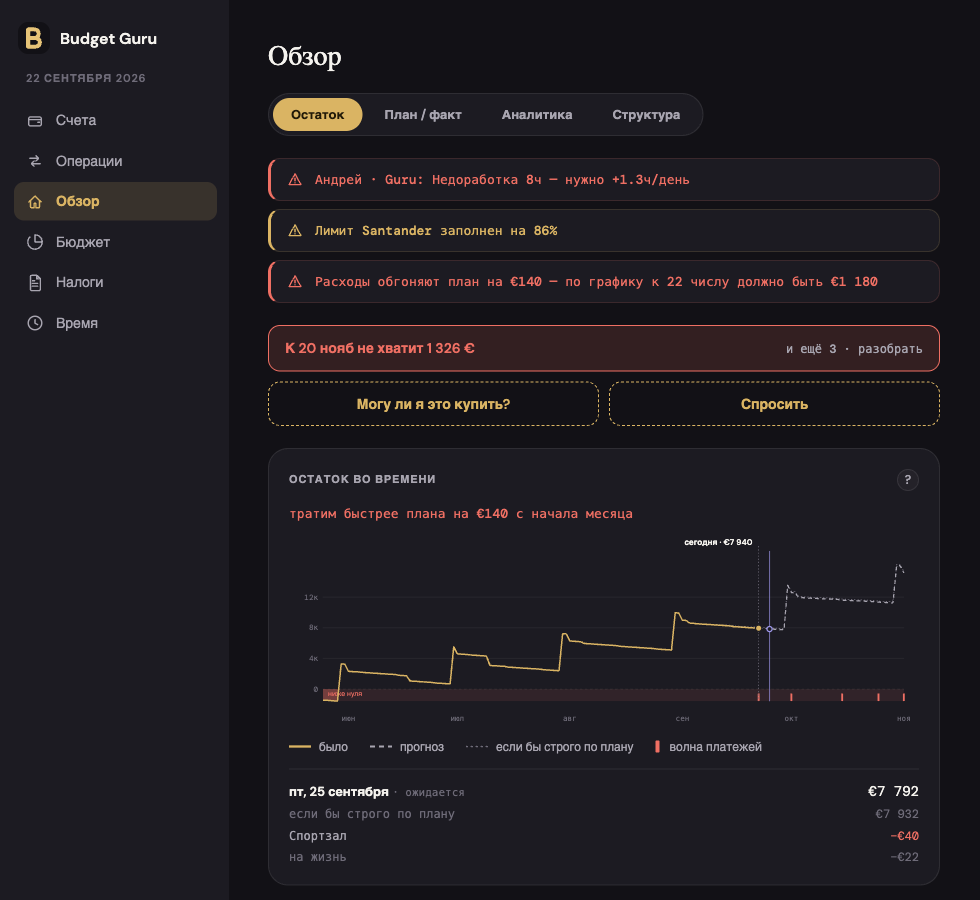Open the Структура tab
This screenshot has height=900, width=980.
(x=646, y=114)
